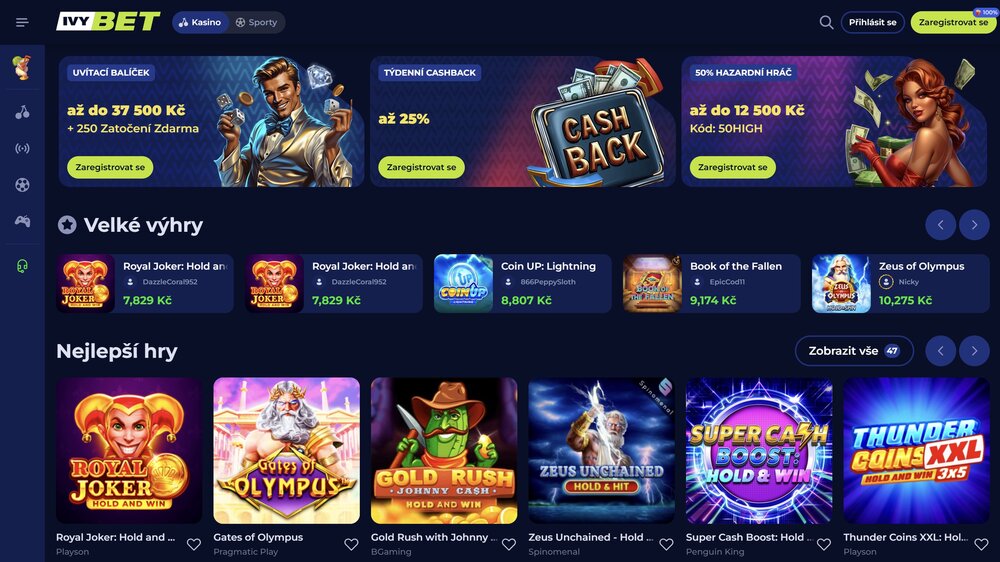Open the cherries casino sidebar icon

coord(22,112)
